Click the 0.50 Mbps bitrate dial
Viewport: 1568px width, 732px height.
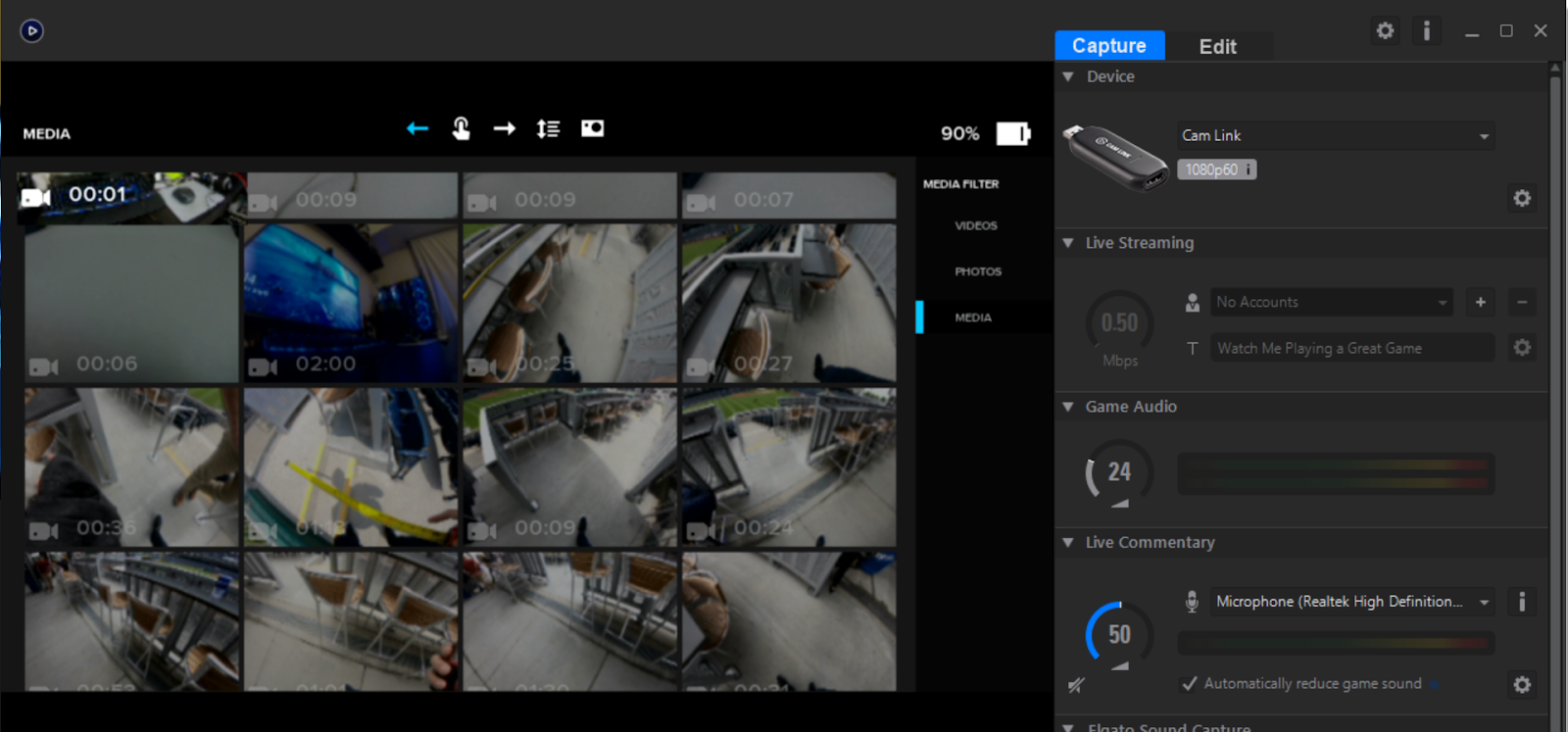click(1119, 323)
